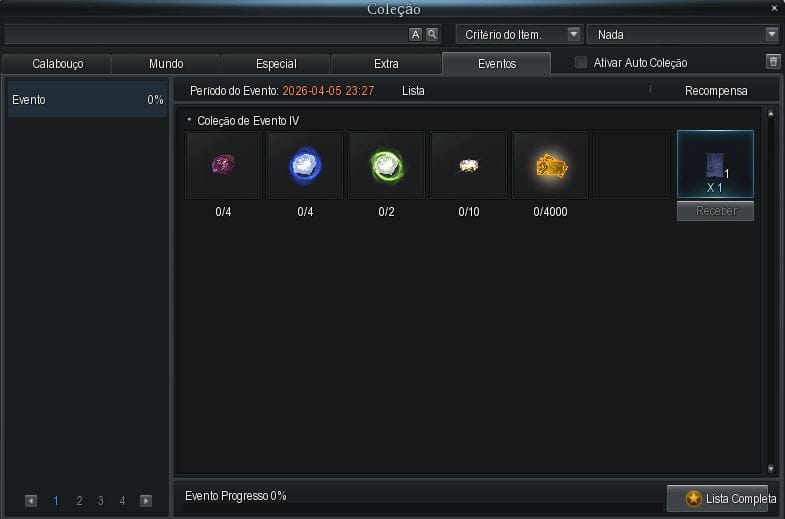Click the trash bin icon
Screen dimensions: 785x519
(772, 62)
